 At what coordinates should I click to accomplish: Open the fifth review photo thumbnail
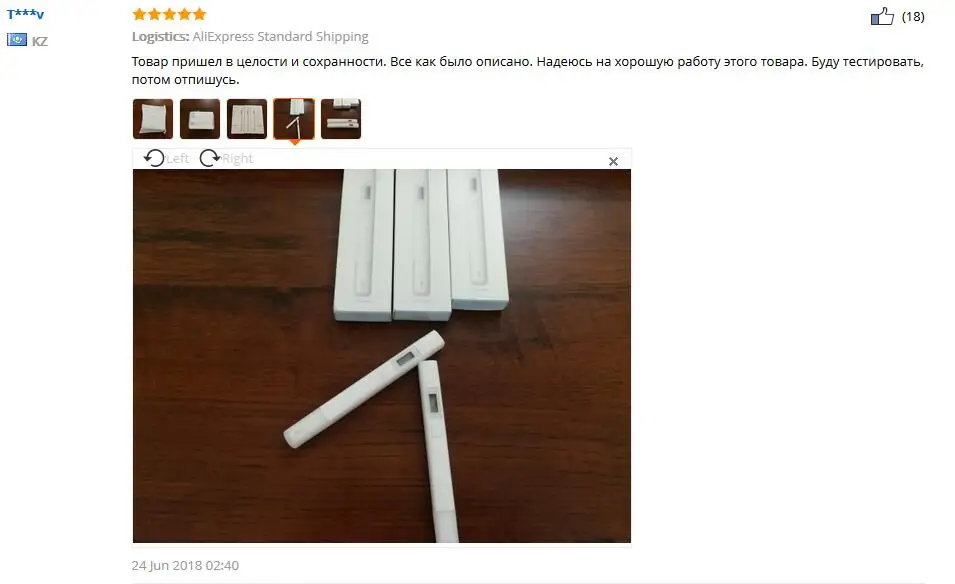(341, 119)
